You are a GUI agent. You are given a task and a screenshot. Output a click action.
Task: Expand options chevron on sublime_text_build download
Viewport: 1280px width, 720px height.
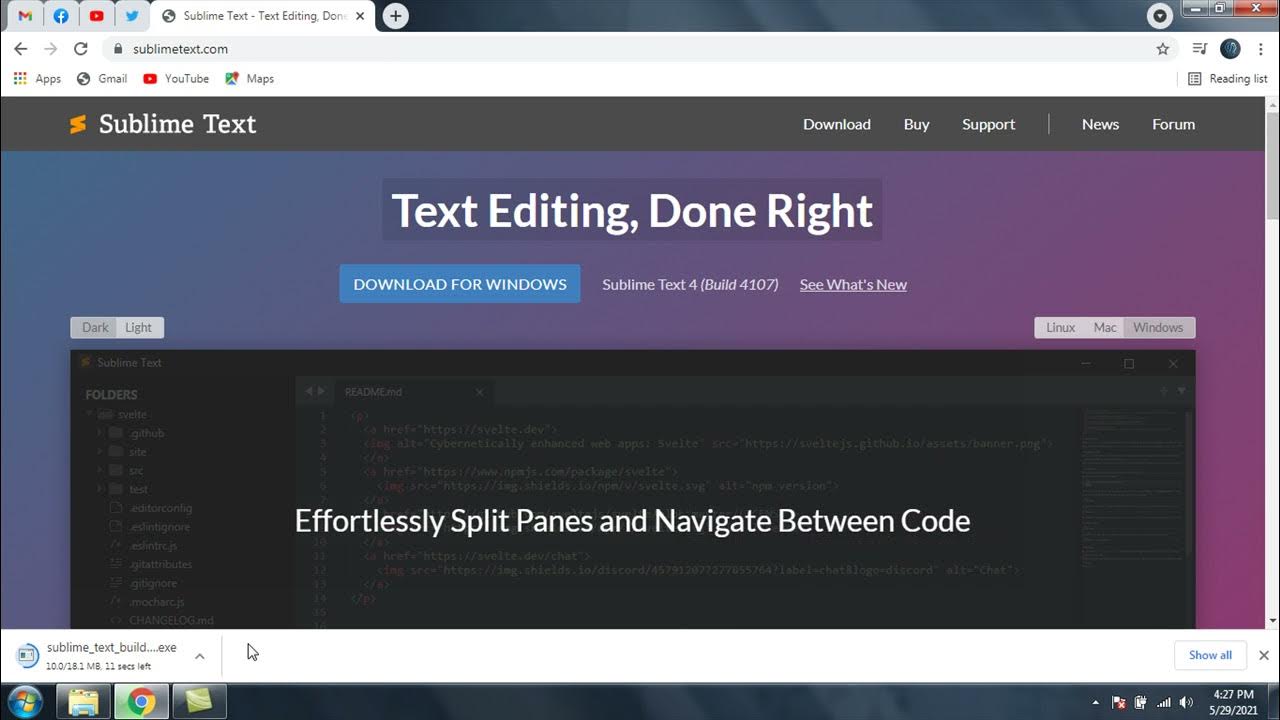(x=199, y=657)
